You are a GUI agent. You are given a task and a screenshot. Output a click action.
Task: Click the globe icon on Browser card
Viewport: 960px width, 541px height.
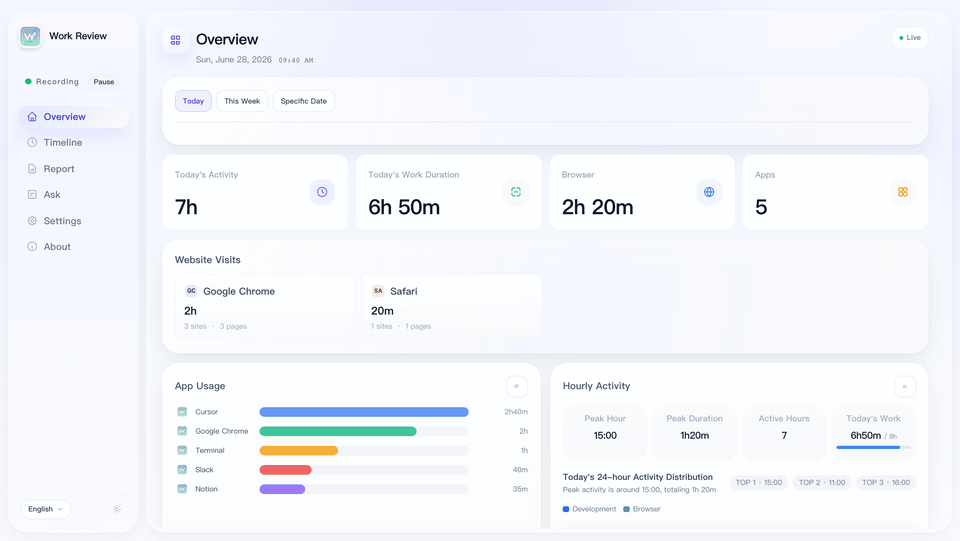[709, 192]
